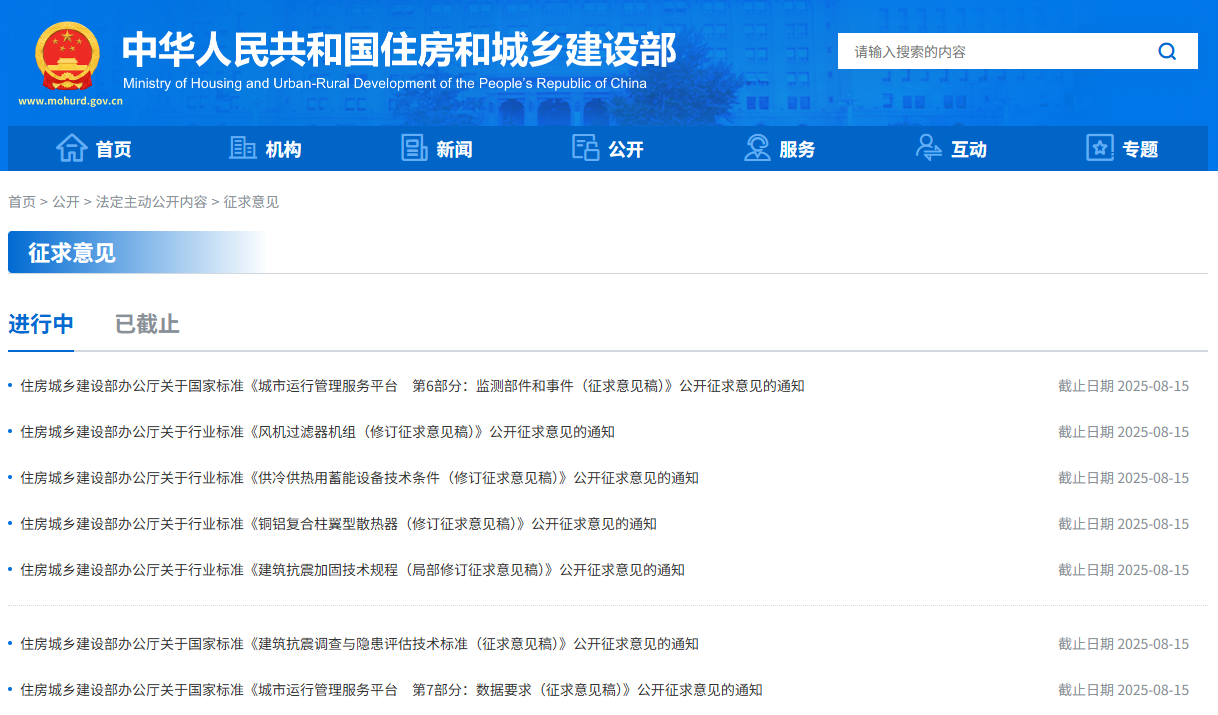This screenshot has width=1218, height=715.
Task: Click the national emblem logo
Action: click(68, 55)
